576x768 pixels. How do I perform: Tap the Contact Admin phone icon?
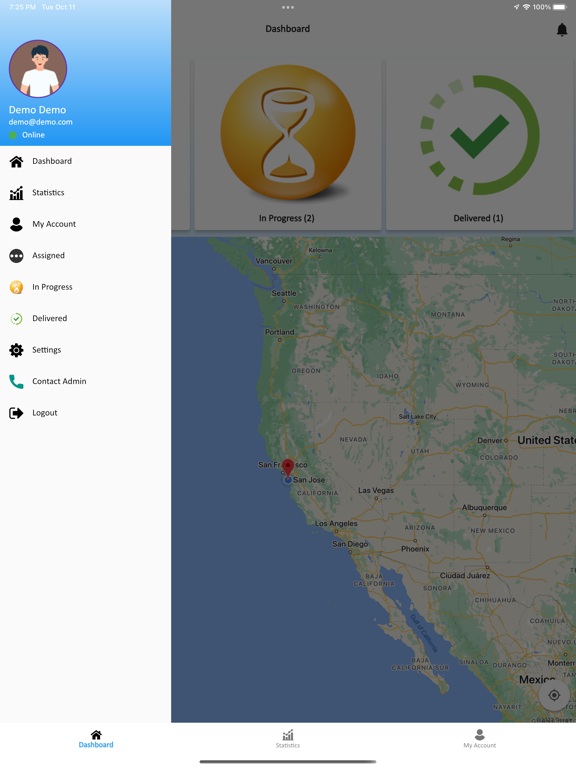tap(16, 381)
